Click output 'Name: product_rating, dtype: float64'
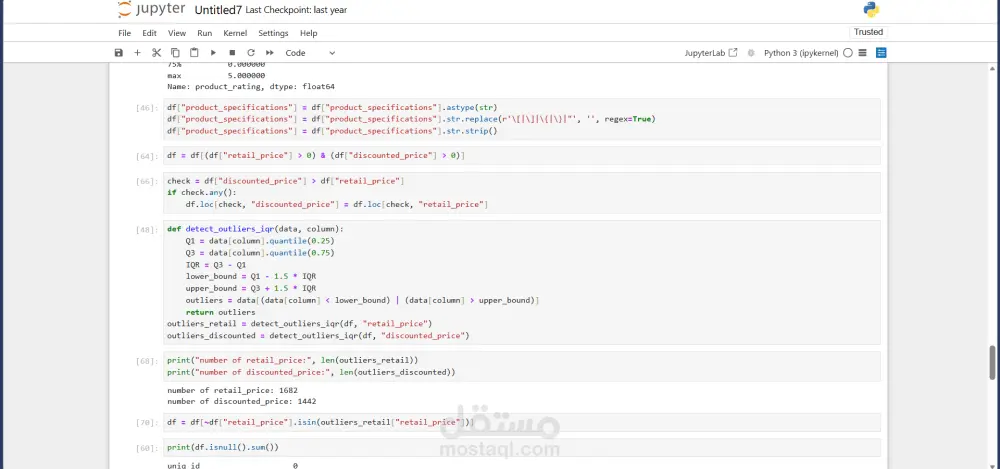The image size is (1000, 469). pyautogui.click(x=251, y=87)
